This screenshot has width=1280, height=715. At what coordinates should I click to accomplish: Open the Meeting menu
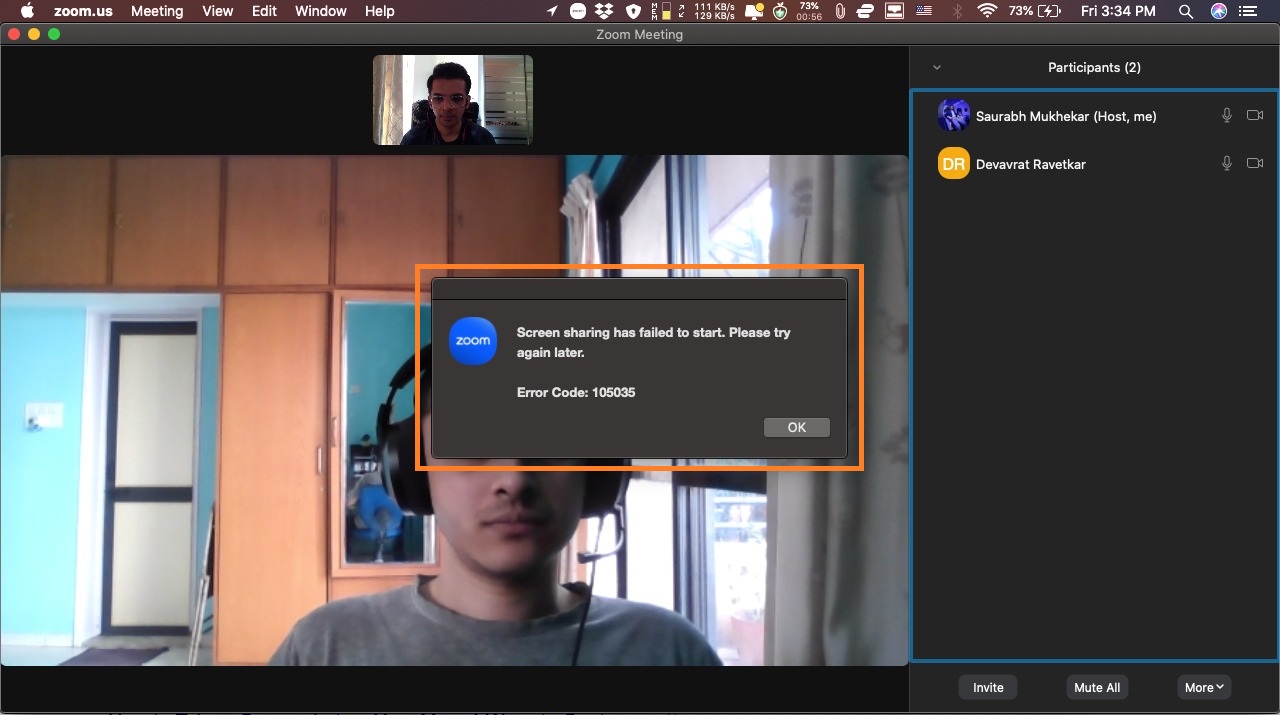tap(157, 11)
